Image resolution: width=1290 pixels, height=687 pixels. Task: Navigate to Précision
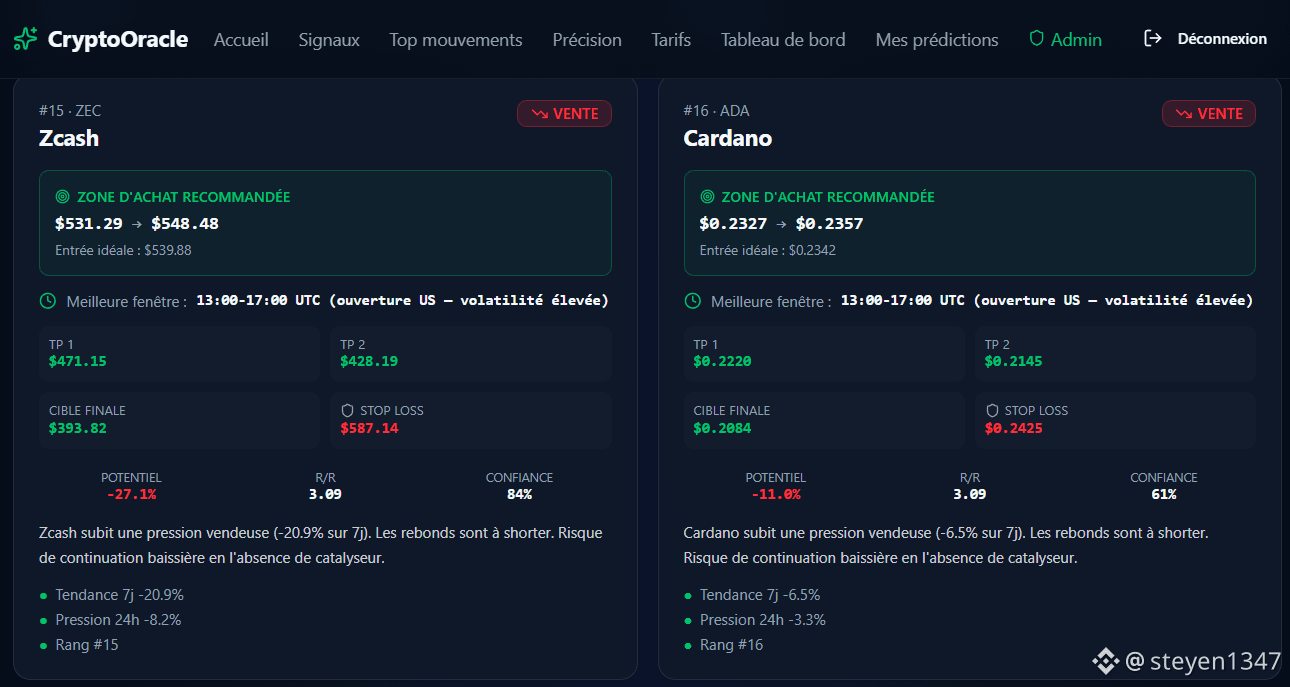tap(587, 39)
